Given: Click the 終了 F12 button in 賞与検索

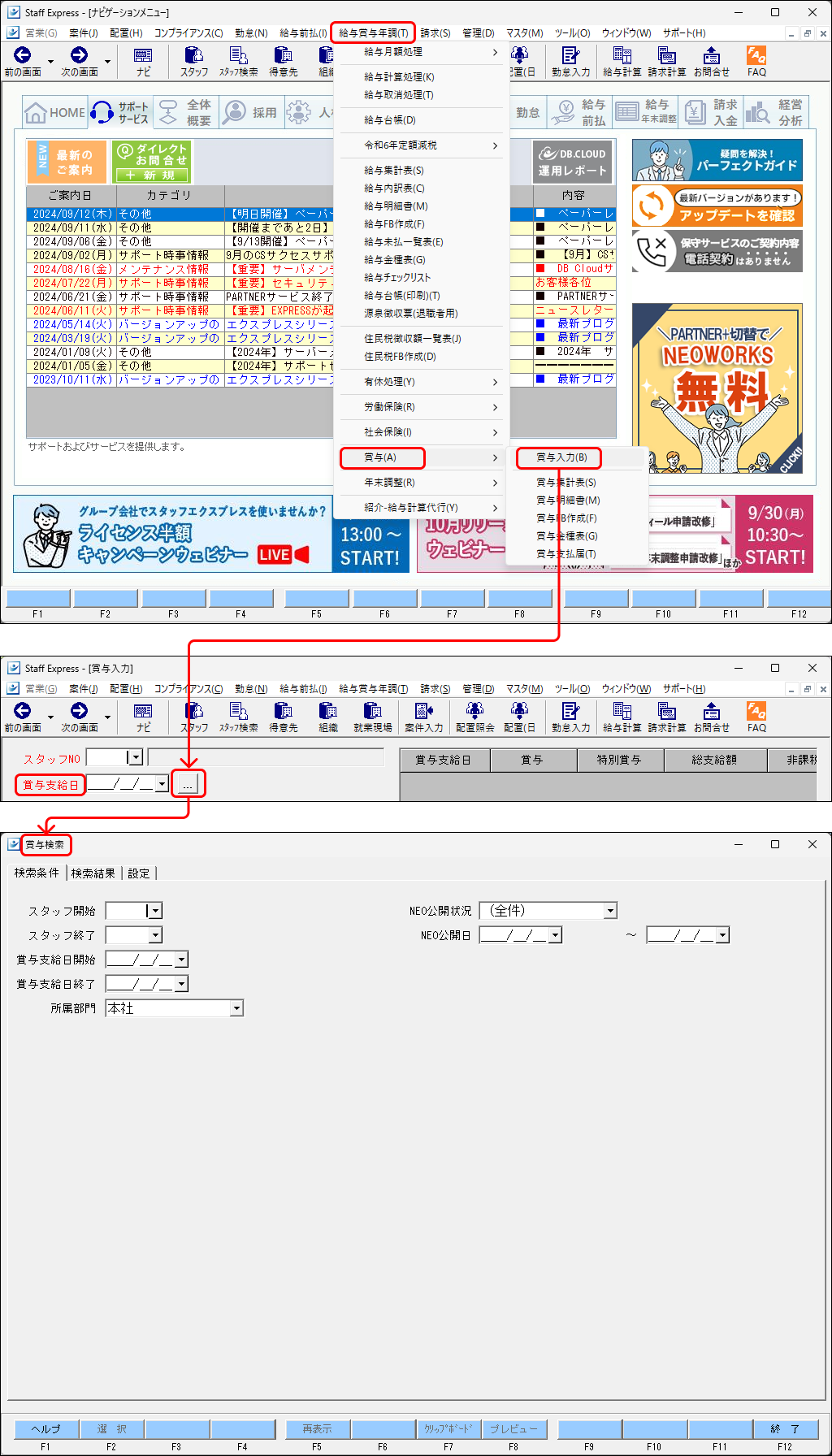Looking at the screenshot, I should (784, 1428).
